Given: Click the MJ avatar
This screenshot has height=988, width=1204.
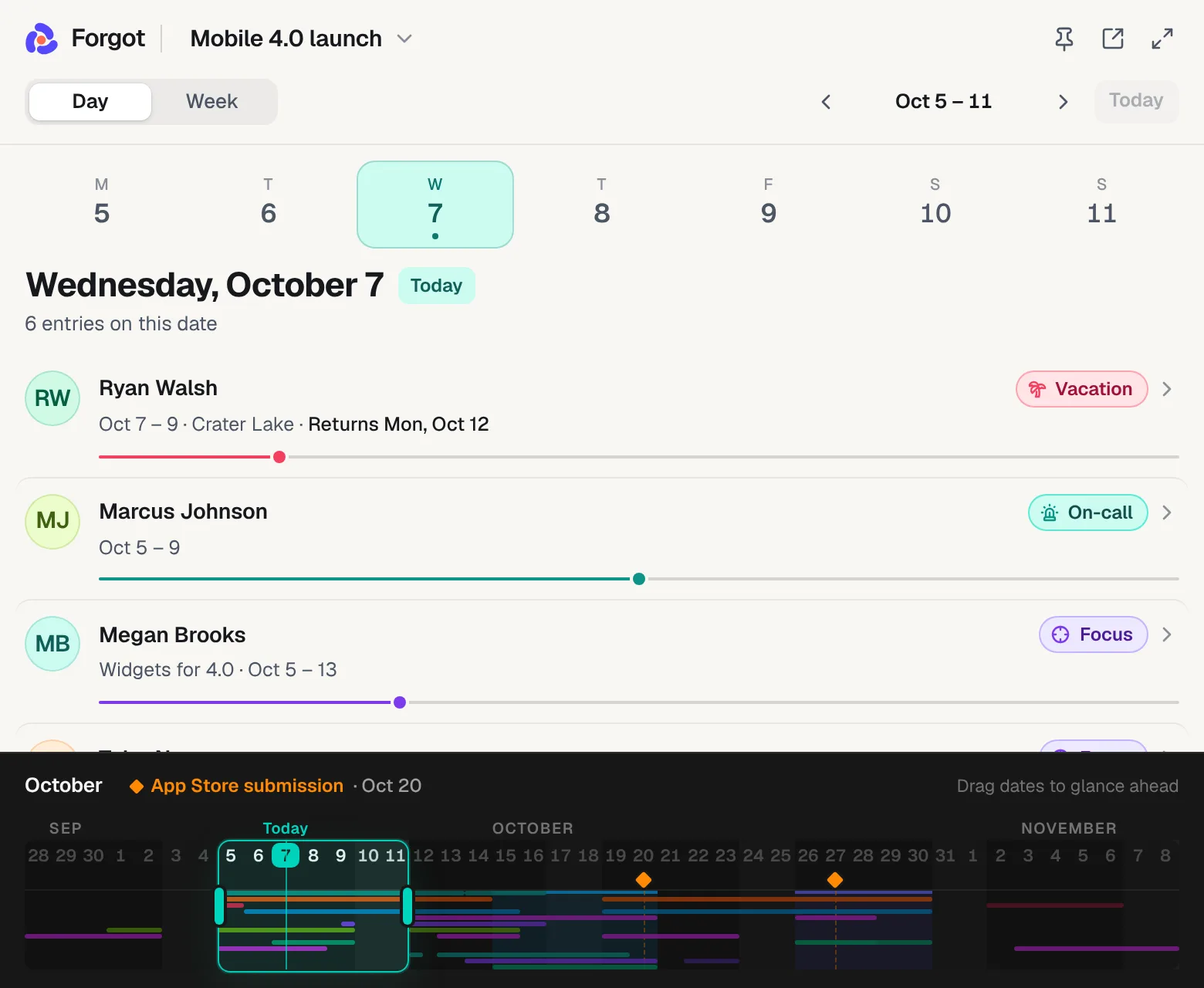Looking at the screenshot, I should pyautogui.click(x=52, y=521).
